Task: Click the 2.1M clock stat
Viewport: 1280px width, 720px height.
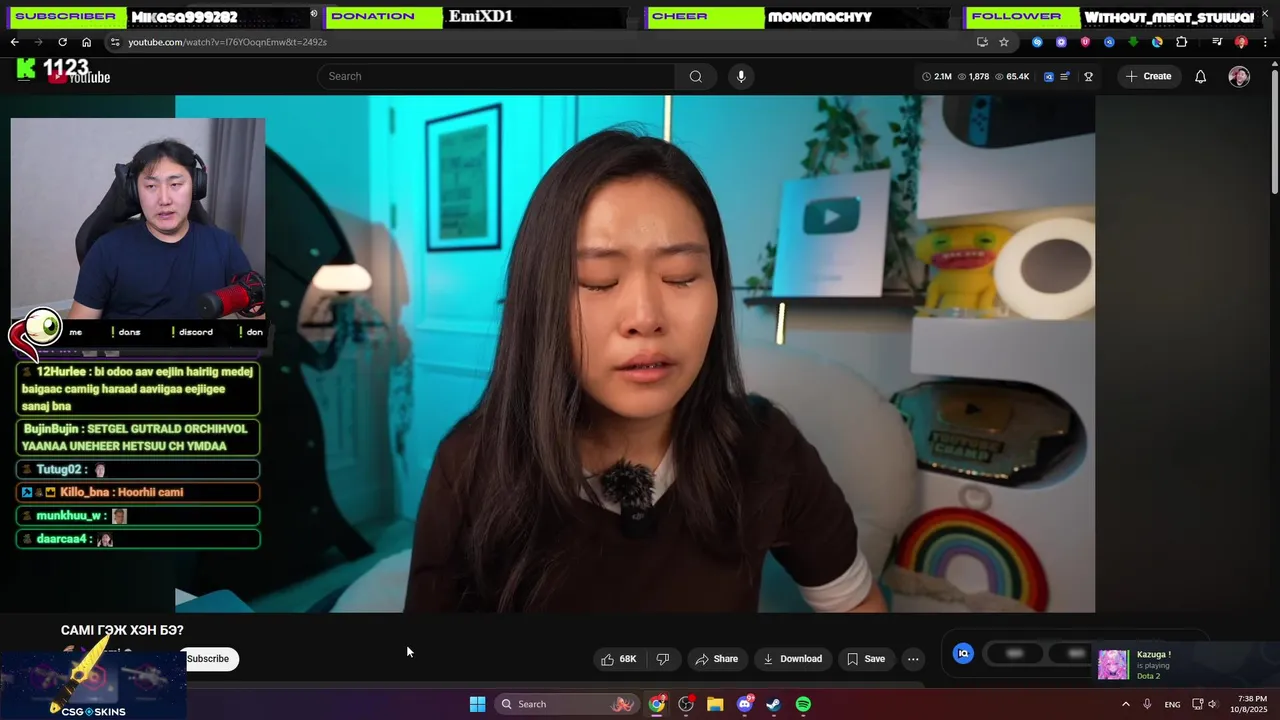Action: (x=937, y=76)
